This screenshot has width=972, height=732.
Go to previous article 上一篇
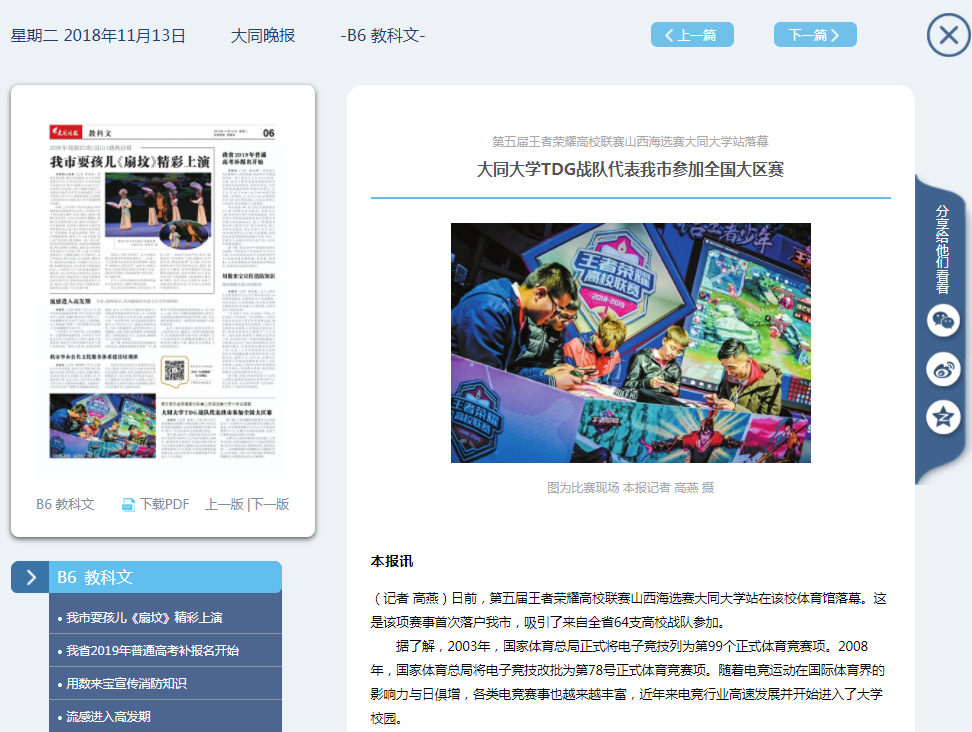[x=692, y=35]
